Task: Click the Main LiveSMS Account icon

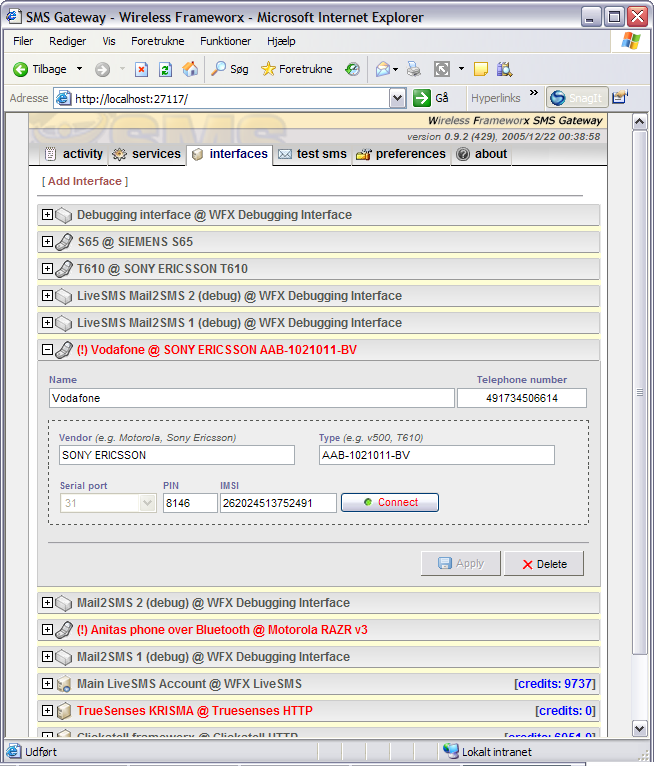Action: 63,684
